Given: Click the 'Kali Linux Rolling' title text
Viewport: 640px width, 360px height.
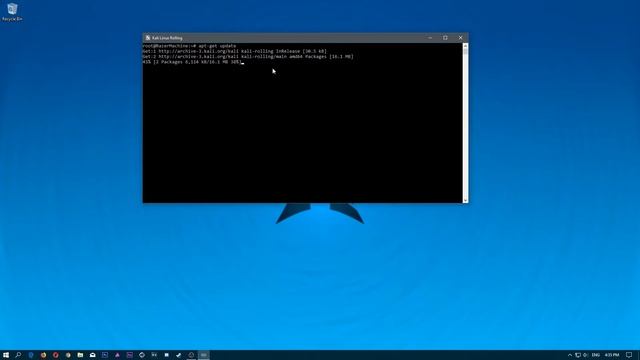Looking at the screenshot, I should tap(167, 38).
